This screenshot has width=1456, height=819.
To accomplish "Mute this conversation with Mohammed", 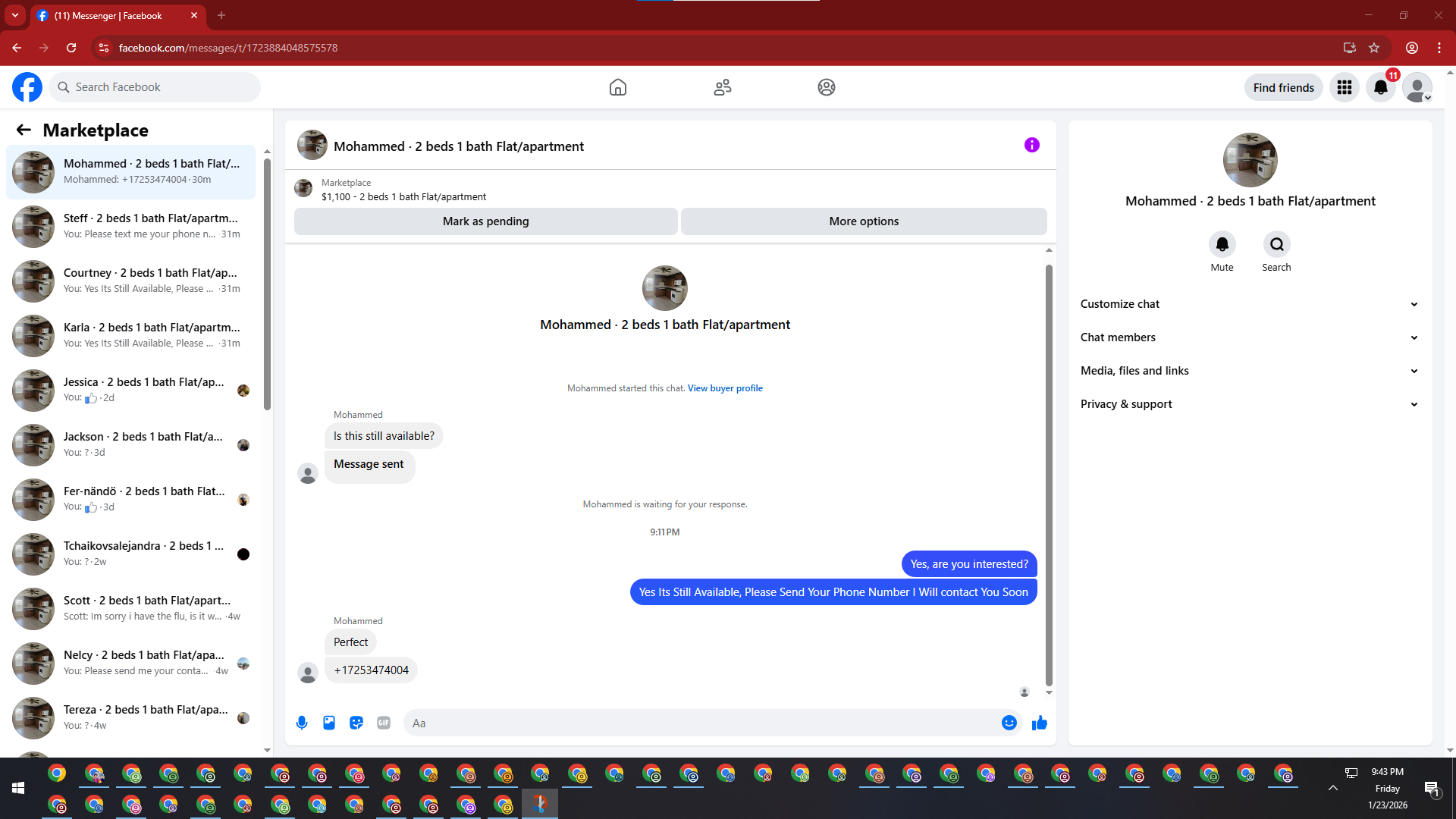I will (x=1222, y=245).
